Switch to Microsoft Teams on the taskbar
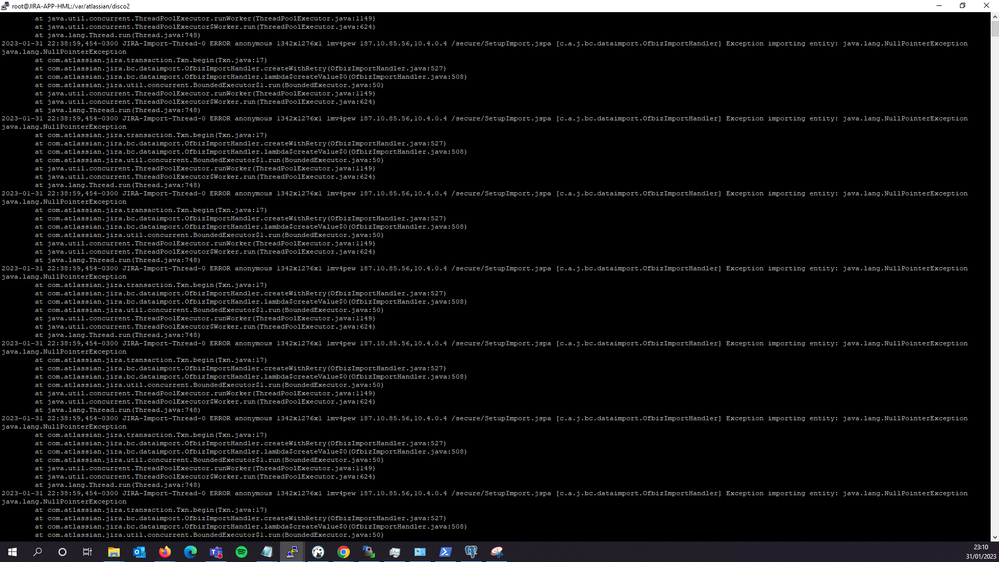Viewport: 999px width, 562px height. click(x=215, y=552)
